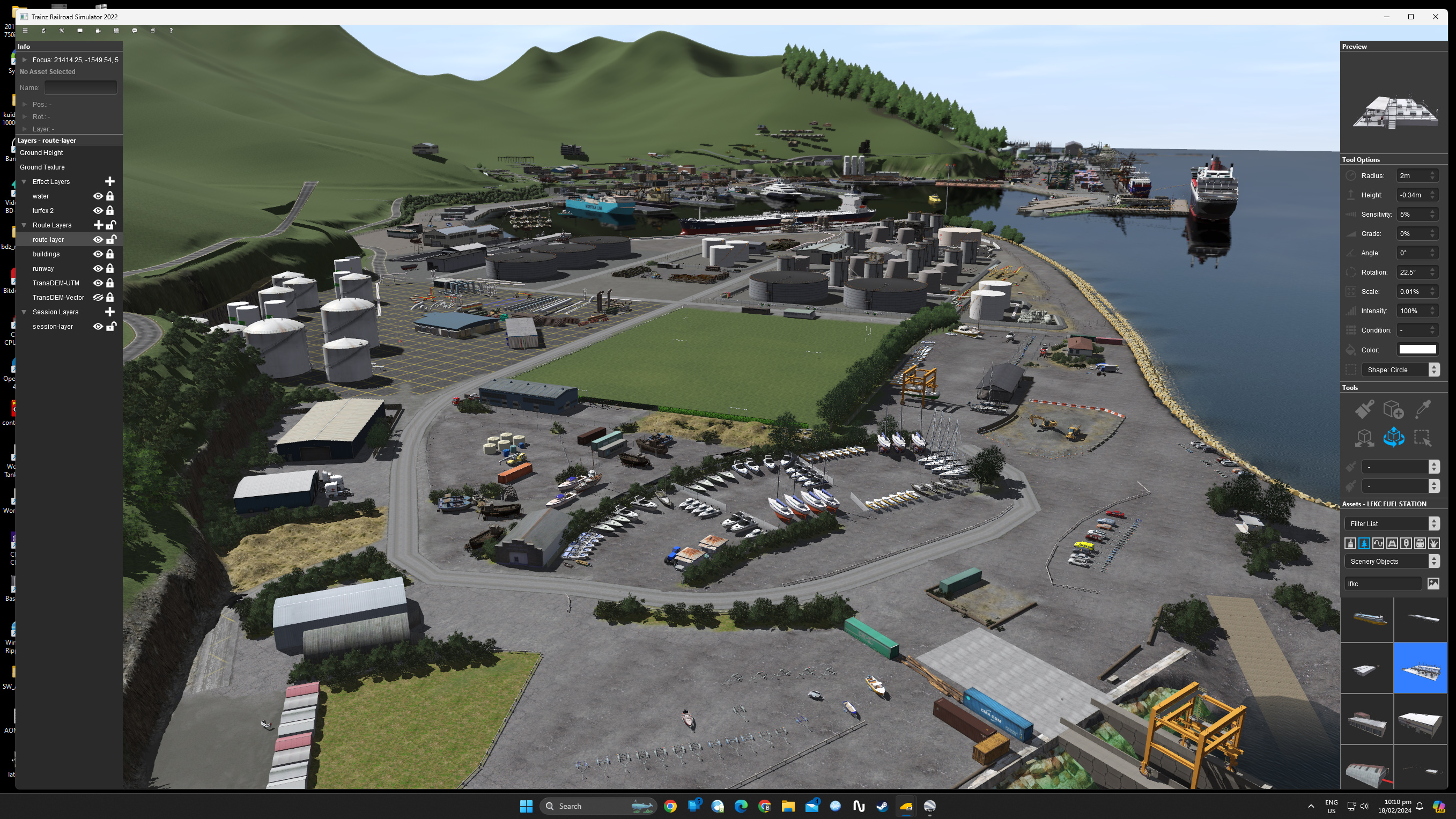Add a new Session Layer

tap(109, 312)
